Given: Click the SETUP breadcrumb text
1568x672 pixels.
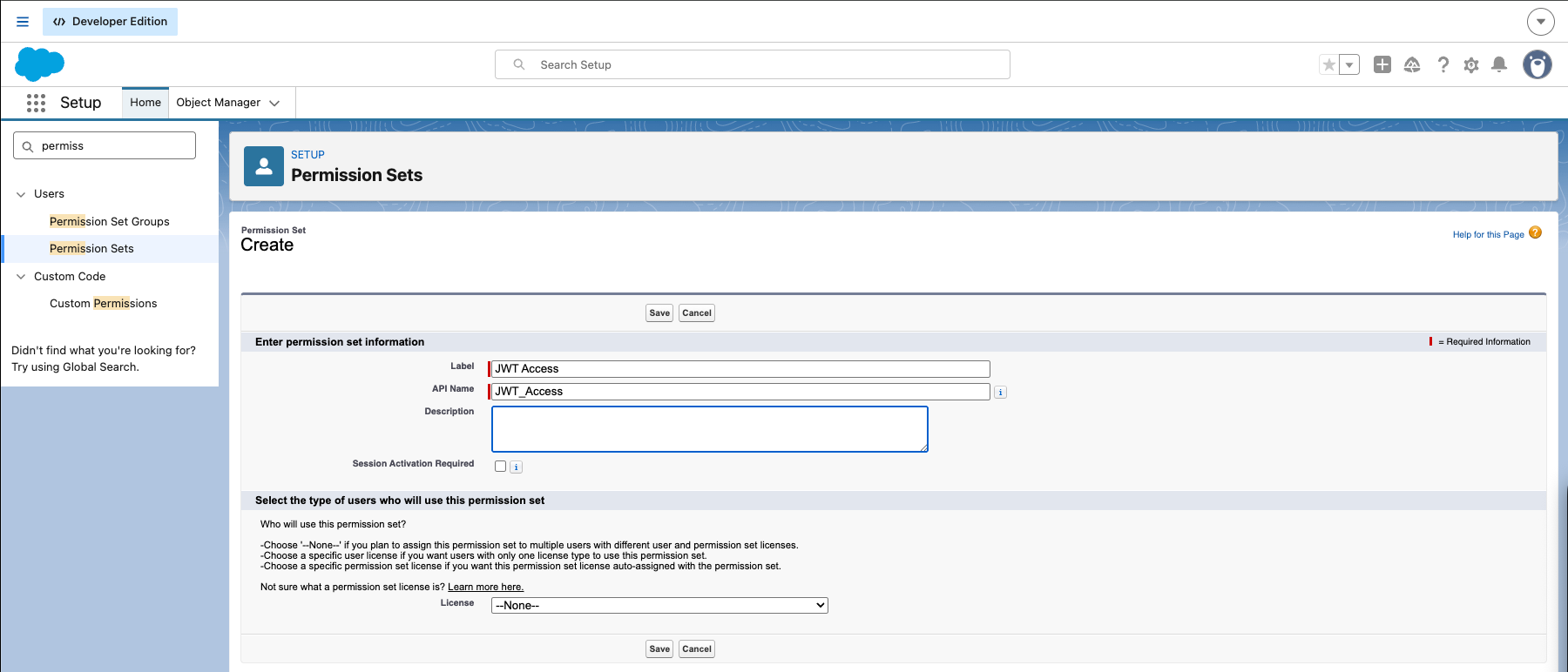Looking at the screenshot, I should 308,155.
